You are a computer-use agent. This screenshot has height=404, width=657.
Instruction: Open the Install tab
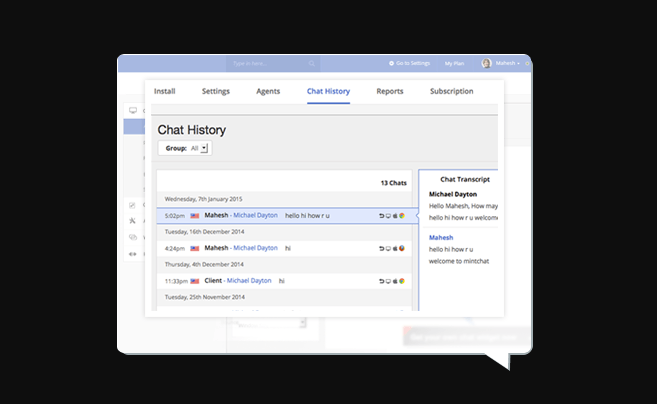pyautogui.click(x=164, y=91)
